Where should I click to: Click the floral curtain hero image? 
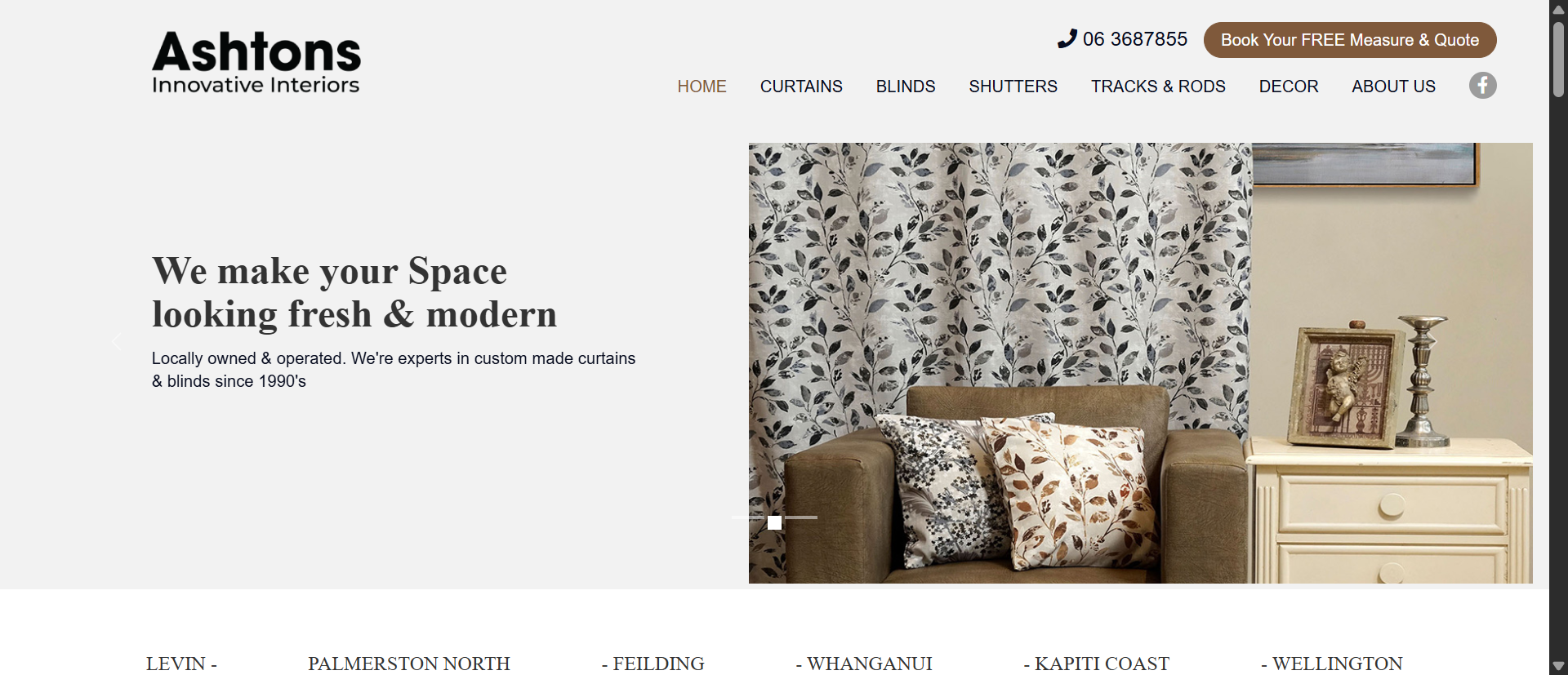[x=1140, y=363]
